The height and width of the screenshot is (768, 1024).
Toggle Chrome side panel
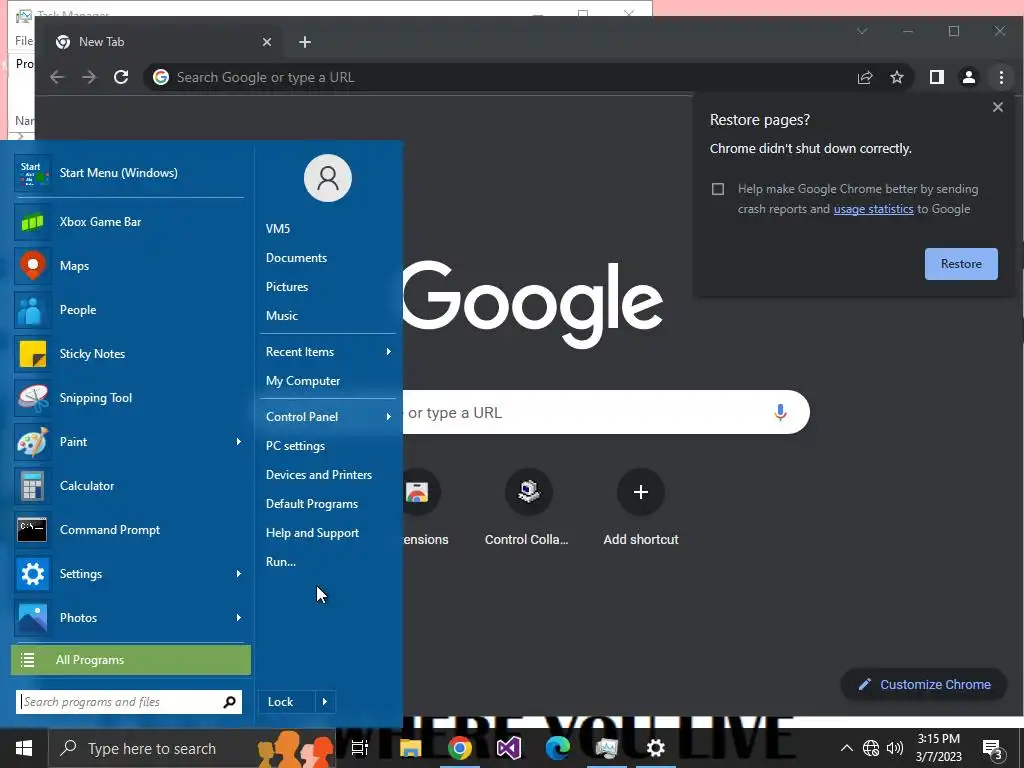[936, 77]
